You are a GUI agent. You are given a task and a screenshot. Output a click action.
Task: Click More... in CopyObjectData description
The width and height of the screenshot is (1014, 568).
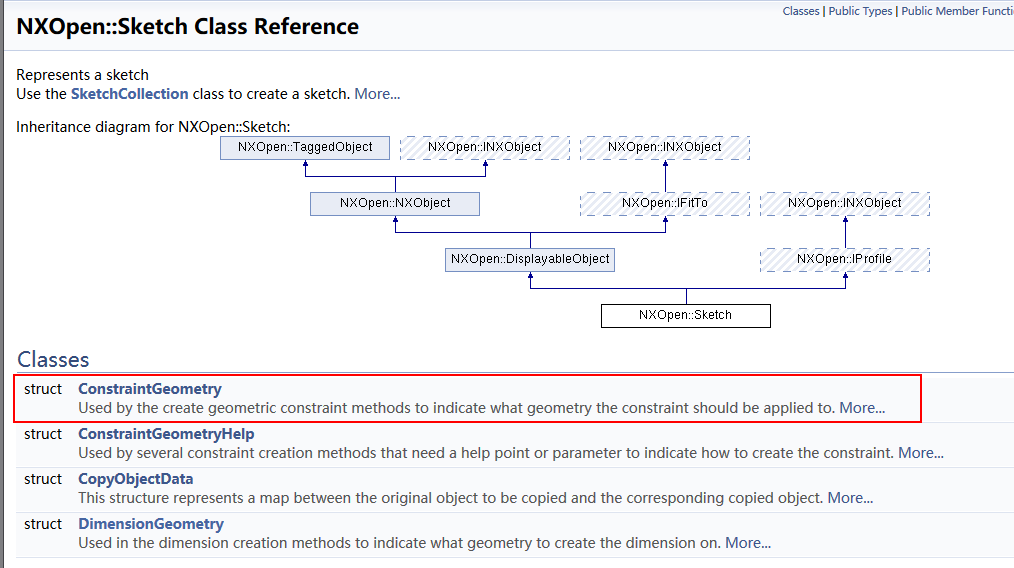pyautogui.click(x=850, y=498)
